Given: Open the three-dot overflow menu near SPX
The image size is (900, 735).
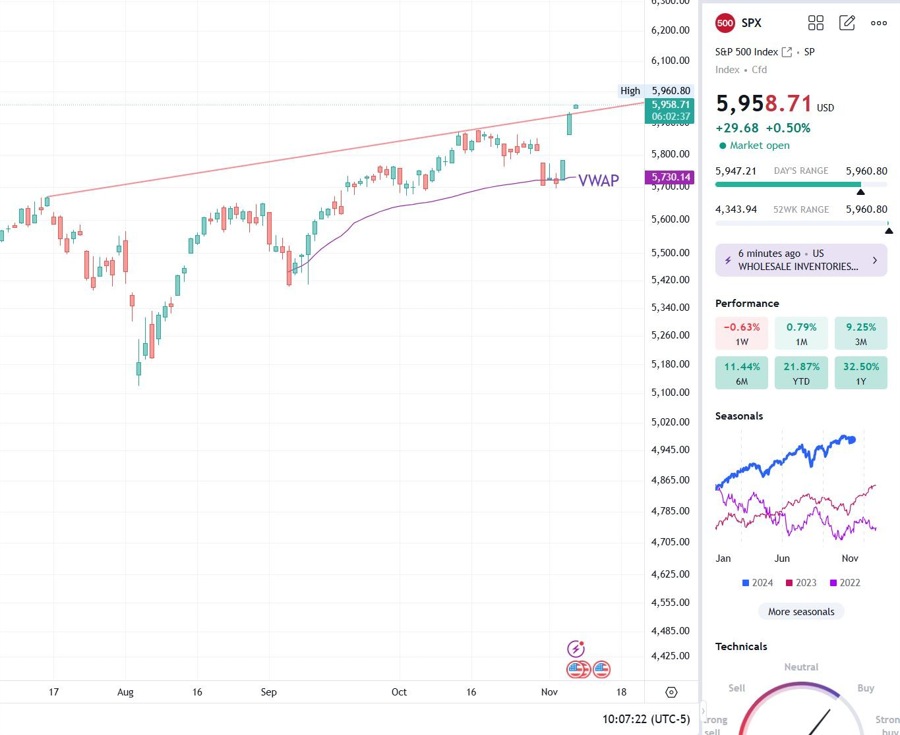Looking at the screenshot, I should point(878,22).
